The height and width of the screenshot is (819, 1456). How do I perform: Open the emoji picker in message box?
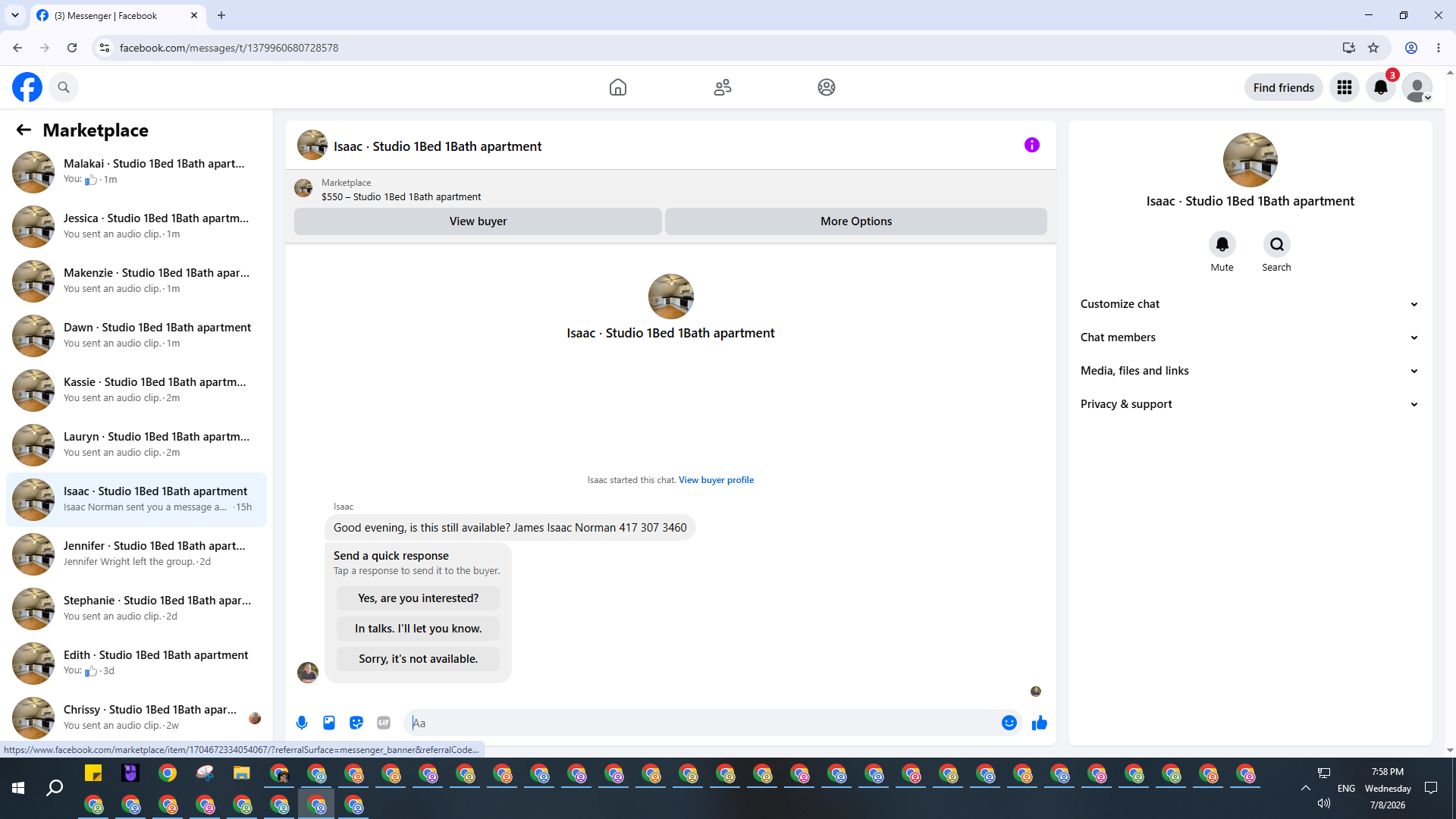1009,723
